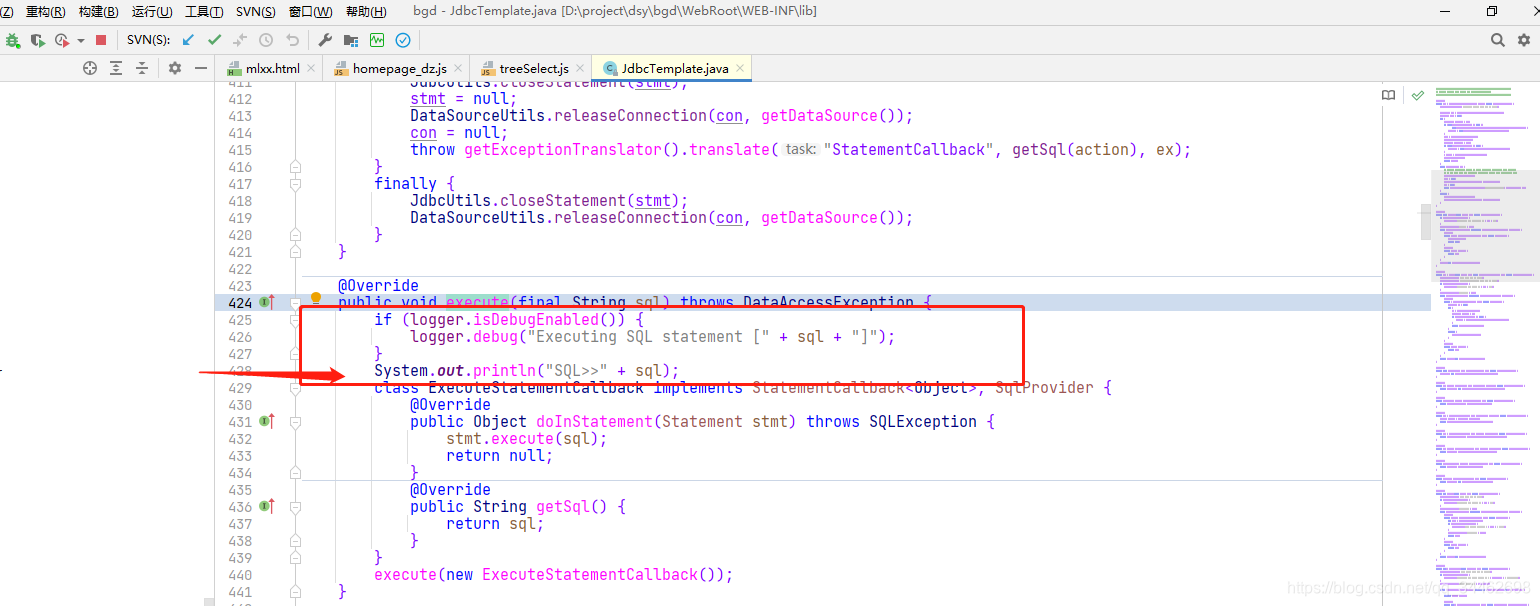Expand all in project panel
Viewport: 1540px width, 606px height.
(116, 68)
